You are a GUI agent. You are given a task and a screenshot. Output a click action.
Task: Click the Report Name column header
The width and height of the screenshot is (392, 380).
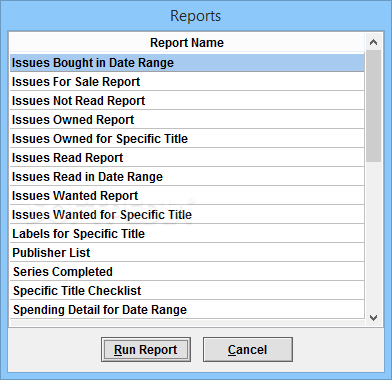point(187,43)
